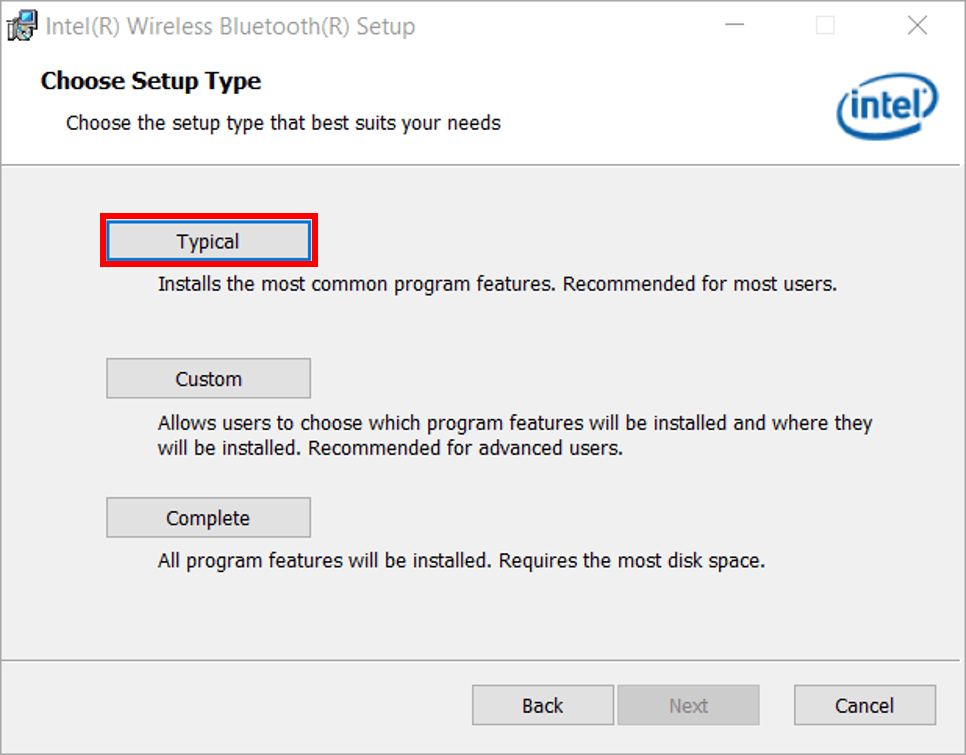966x755 pixels.
Task: Close the setup wizard window
Action: tap(917, 25)
